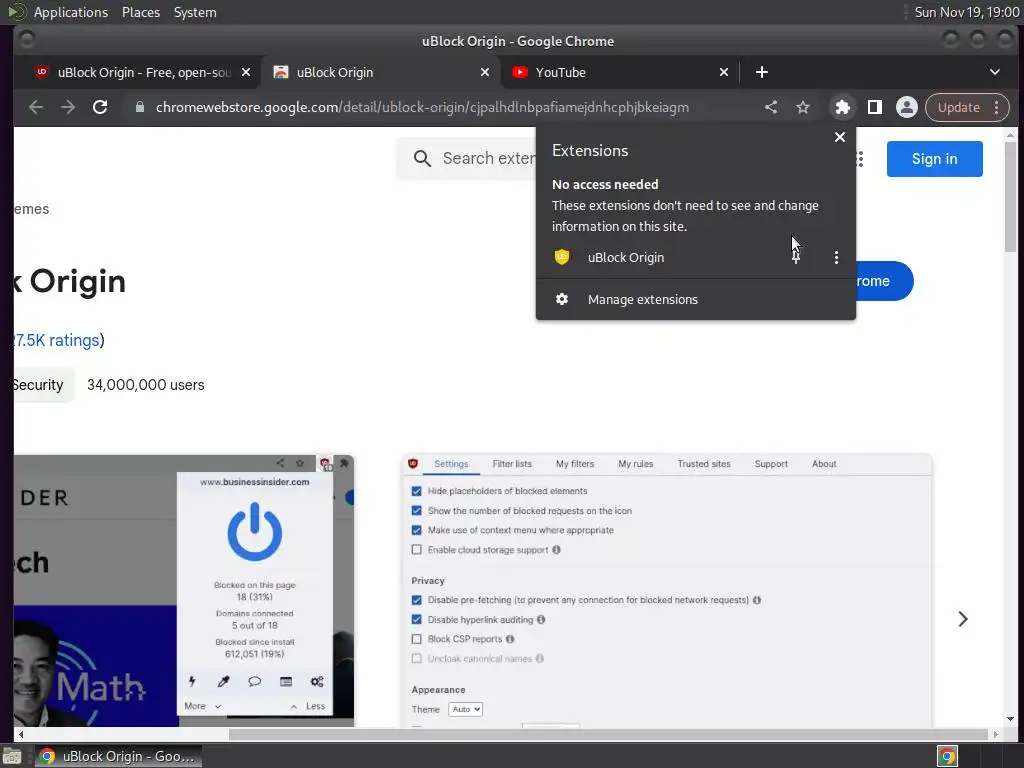Open the Places menu
The height and width of the screenshot is (768, 1024).
pos(140,12)
